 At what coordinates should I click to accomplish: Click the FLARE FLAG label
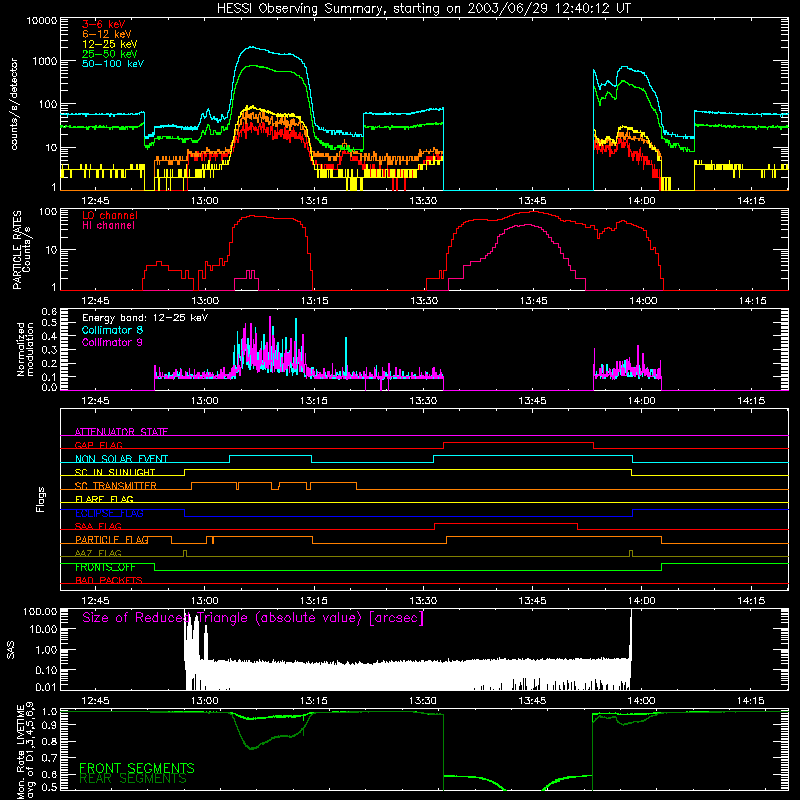104,499
